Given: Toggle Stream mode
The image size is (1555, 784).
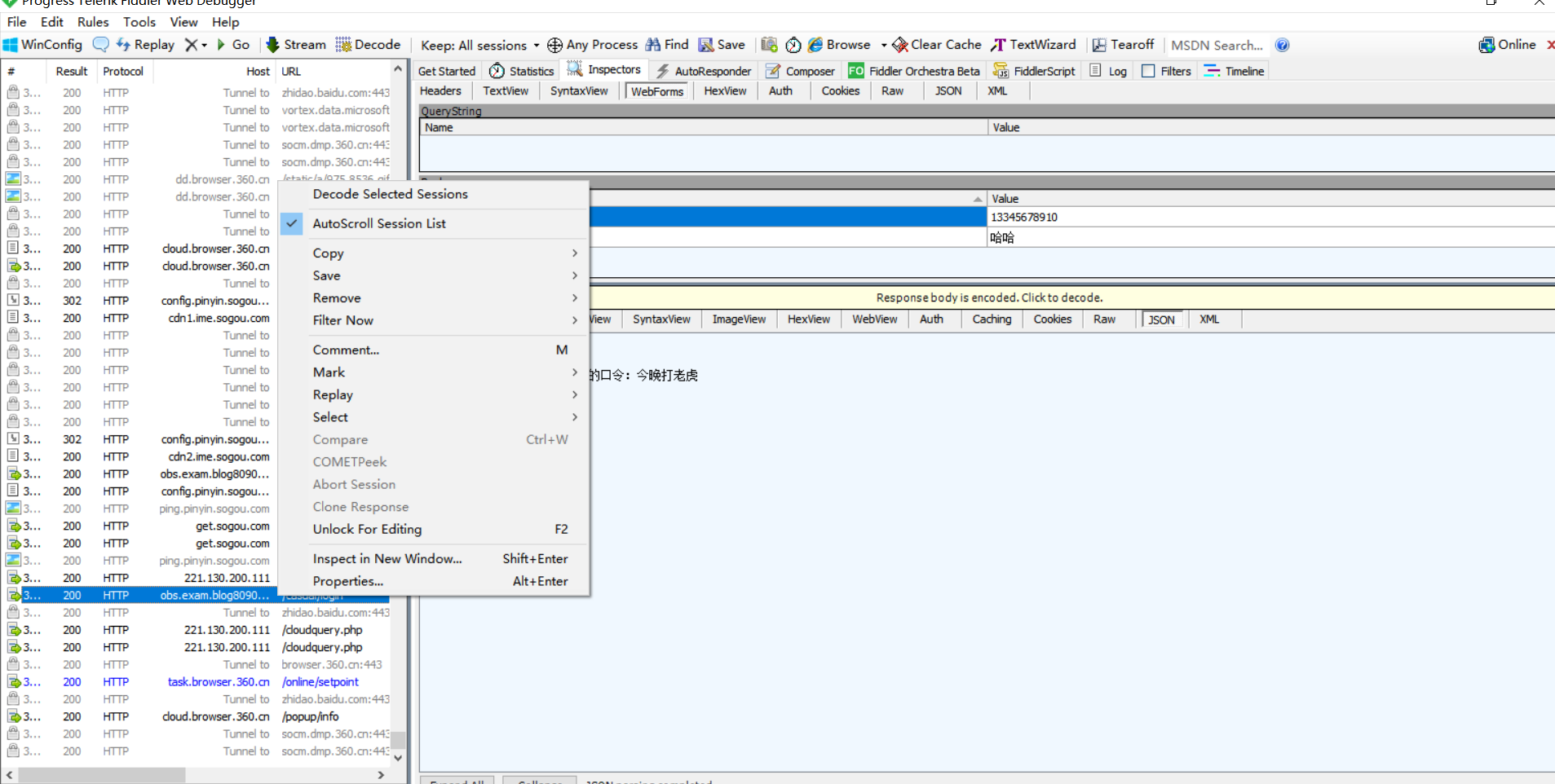Looking at the screenshot, I should 296,45.
